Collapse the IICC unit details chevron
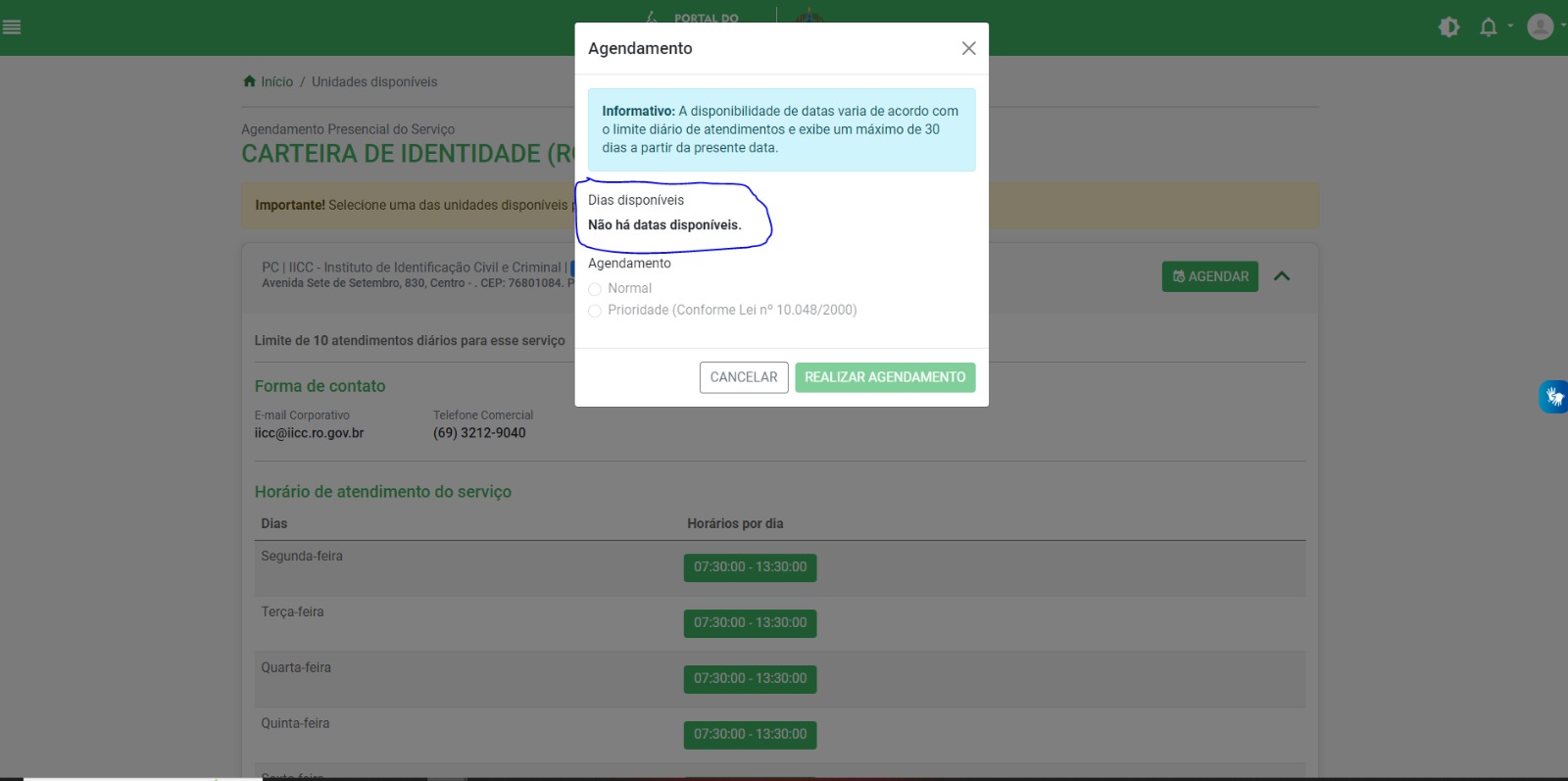 pos(1281,276)
